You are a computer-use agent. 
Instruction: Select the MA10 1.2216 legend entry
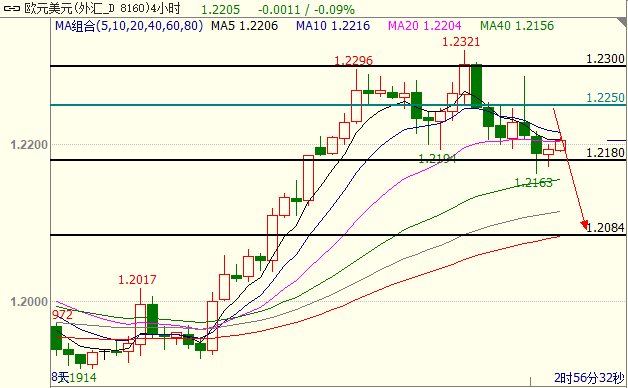333,26
